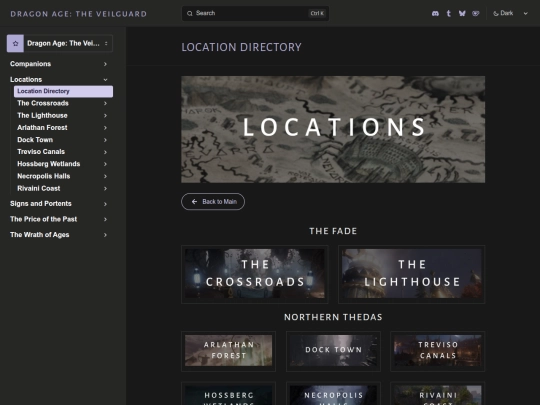Open Companions section in sidebar

pyautogui.click(x=30, y=64)
